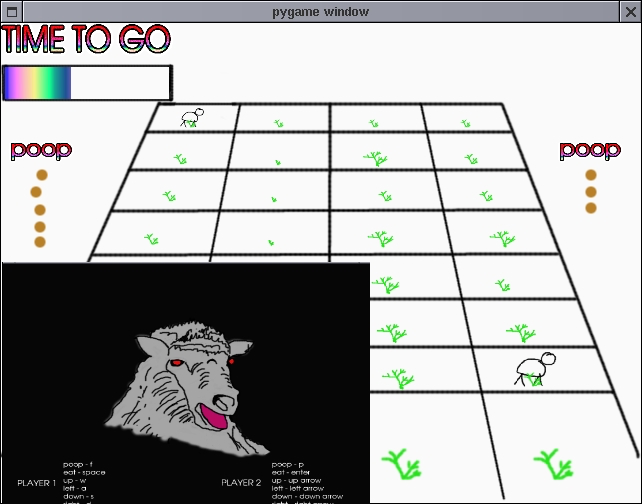Screen dimensions: 642x504
Task: Click the 'eat - enter' control hint
Action: click(x=291, y=472)
